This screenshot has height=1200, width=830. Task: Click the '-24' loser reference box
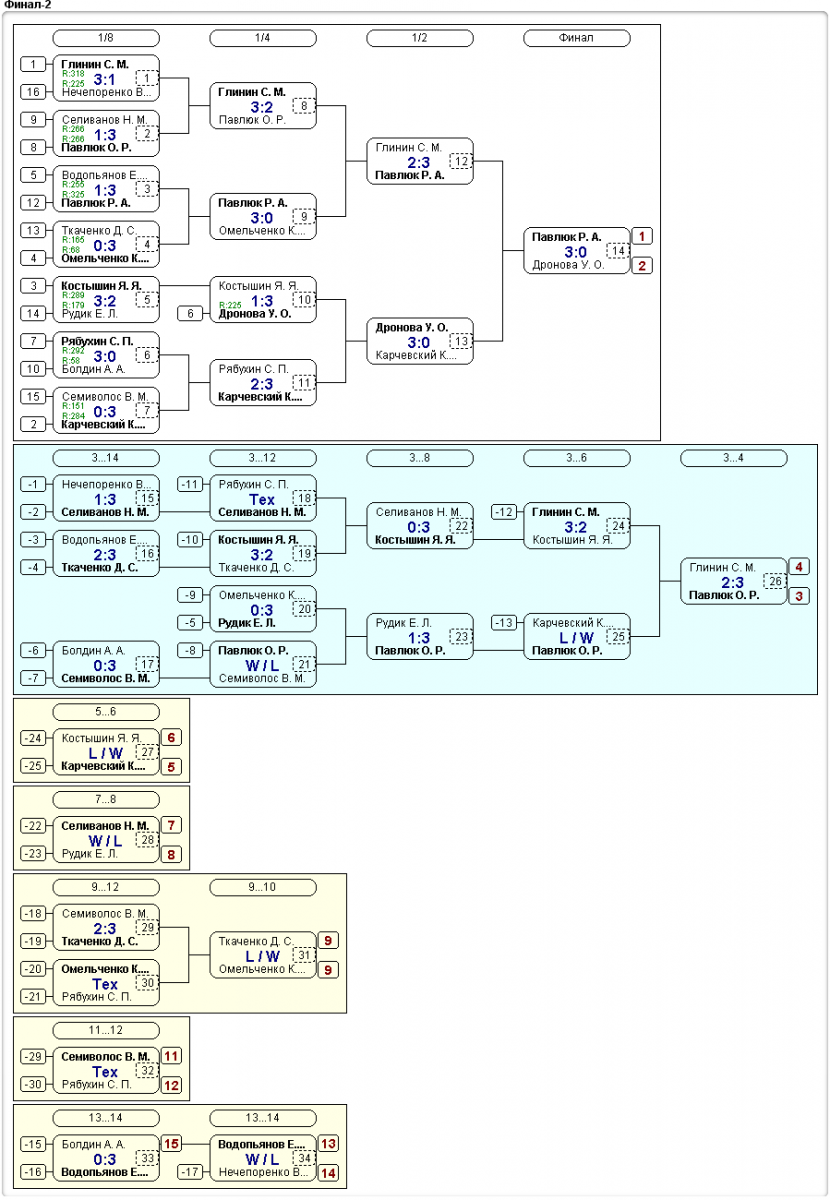pyautogui.click(x=35, y=739)
